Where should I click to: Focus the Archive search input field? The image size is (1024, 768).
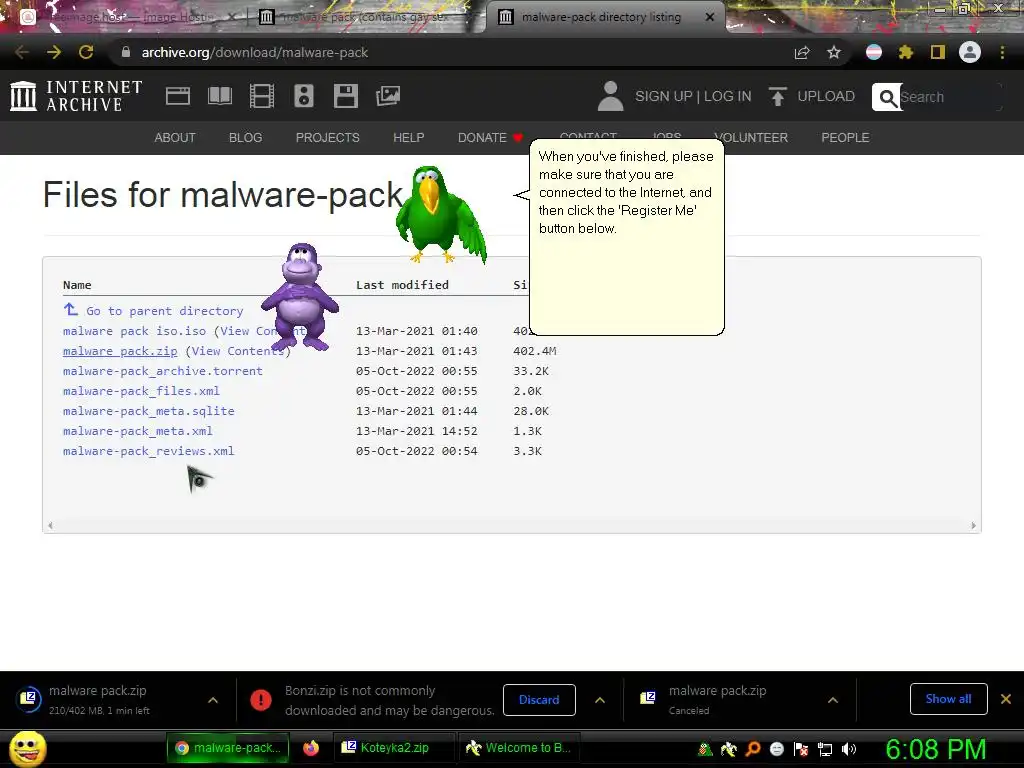(950, 97)
